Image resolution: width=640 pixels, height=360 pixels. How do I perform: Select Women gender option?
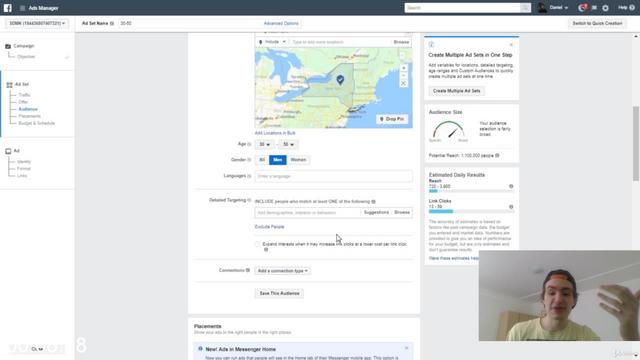[x=298, y=160]
